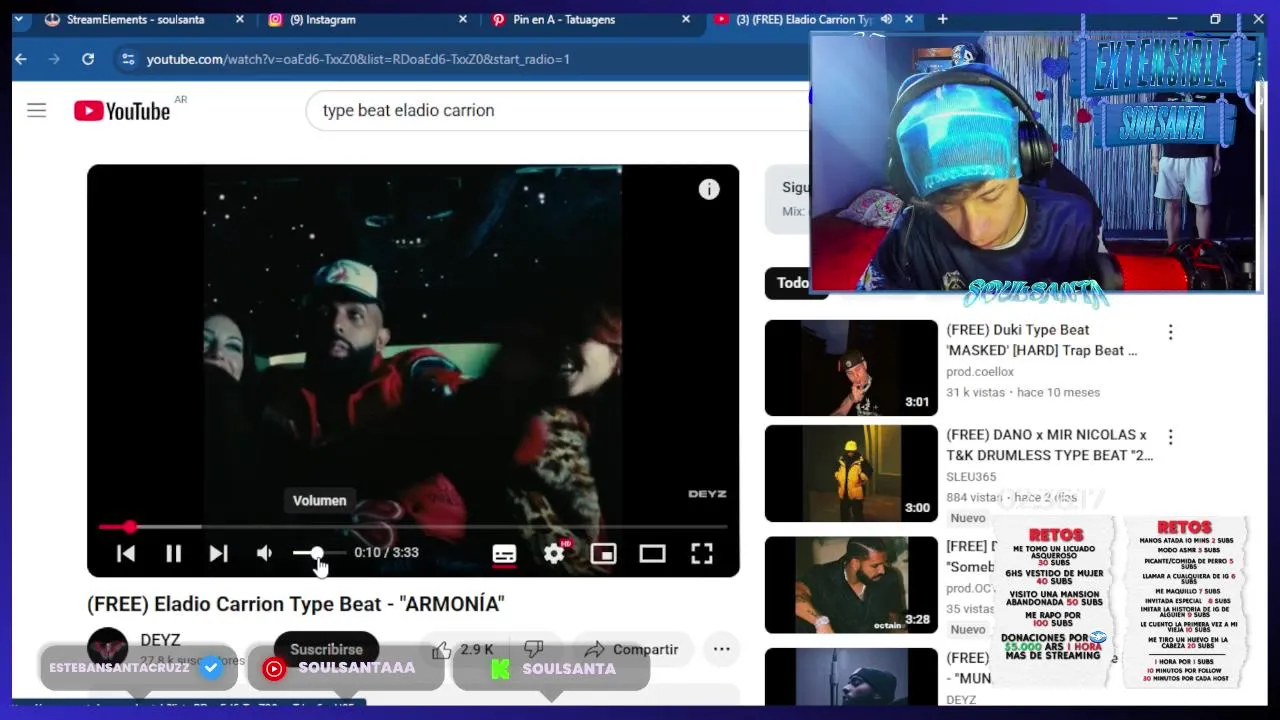This screenshot has height=720, width=1280.
Task: Go back in browser history
Action: point(21,59)
